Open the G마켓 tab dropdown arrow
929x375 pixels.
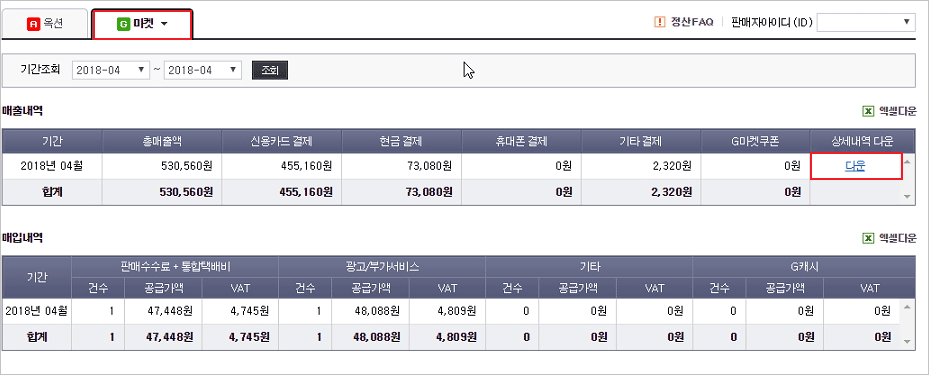click(x=164, y=24)
